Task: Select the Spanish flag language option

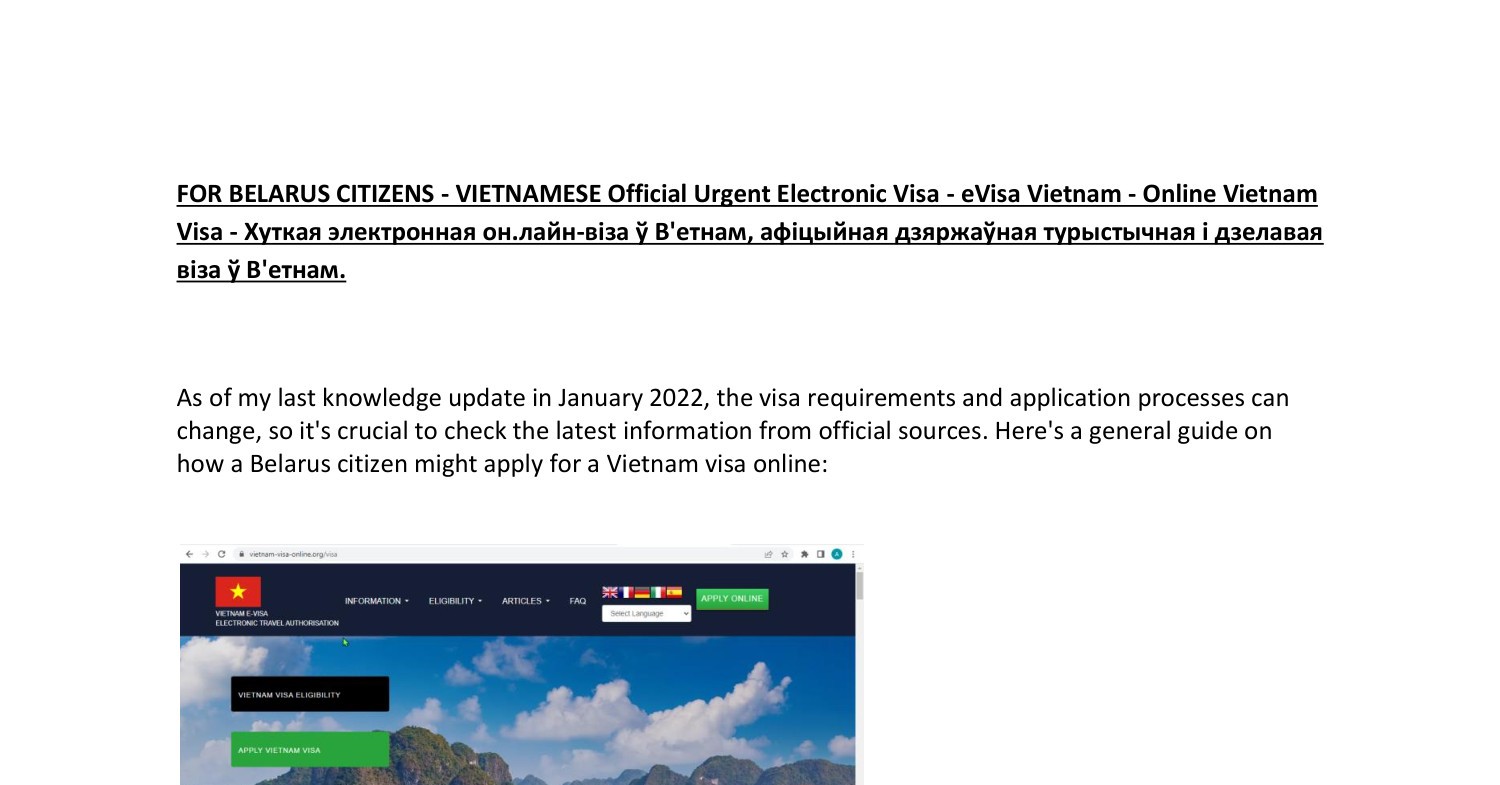Action: [x=673, y=592]
